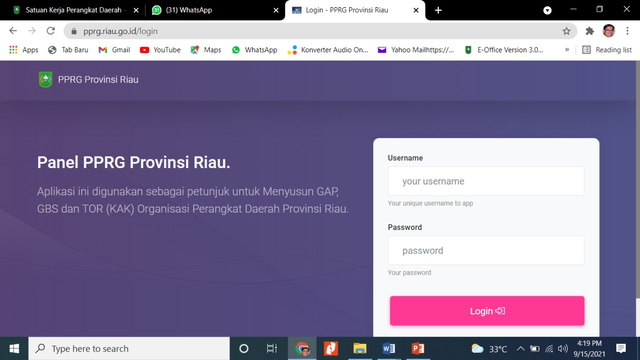
Task: Click the pink Login button
Action: (x=487, y=311)
